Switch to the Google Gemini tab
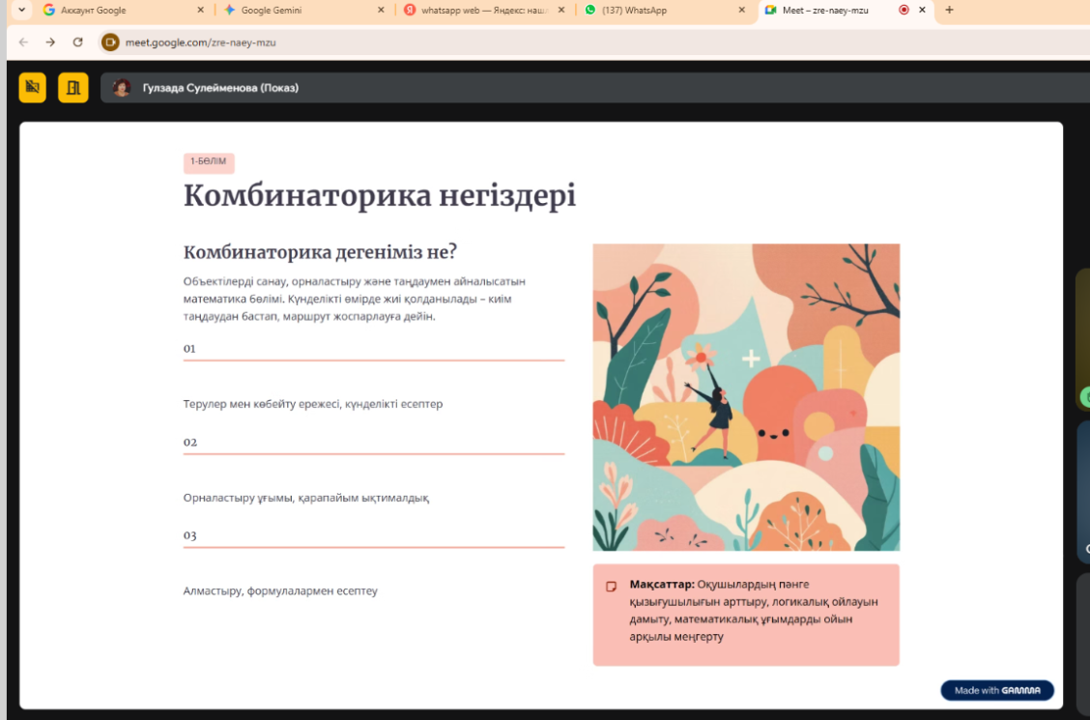This screenshot has height=720, width=1090. click(x=290, y=10)
